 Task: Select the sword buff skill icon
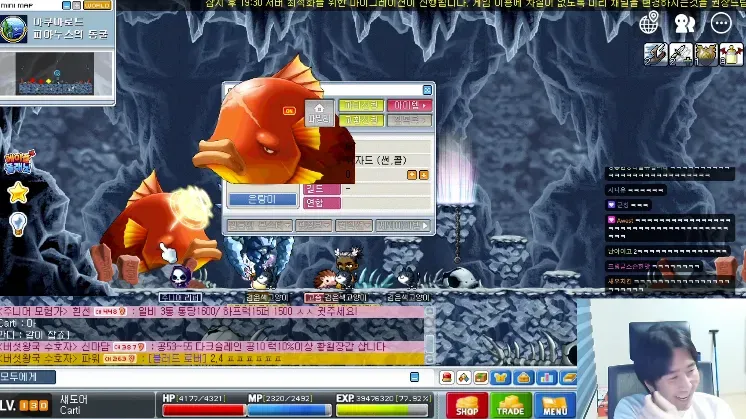tap(681, 54)
